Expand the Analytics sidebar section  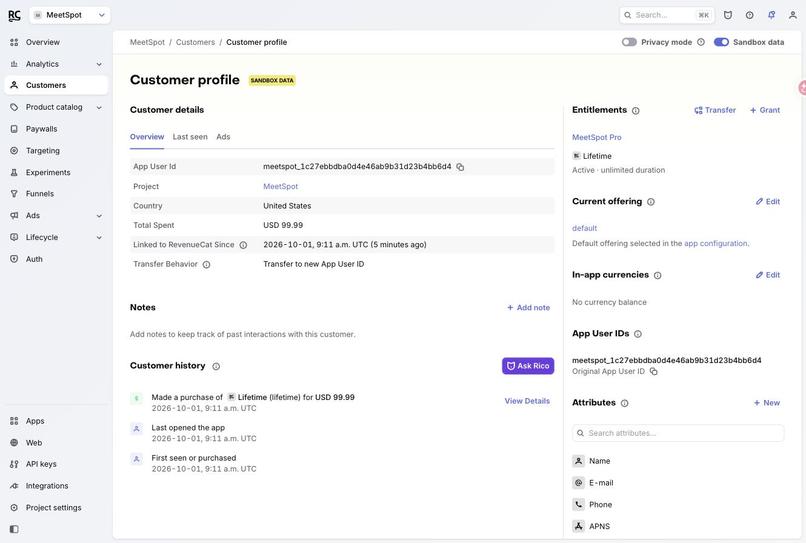pos(56,64)
